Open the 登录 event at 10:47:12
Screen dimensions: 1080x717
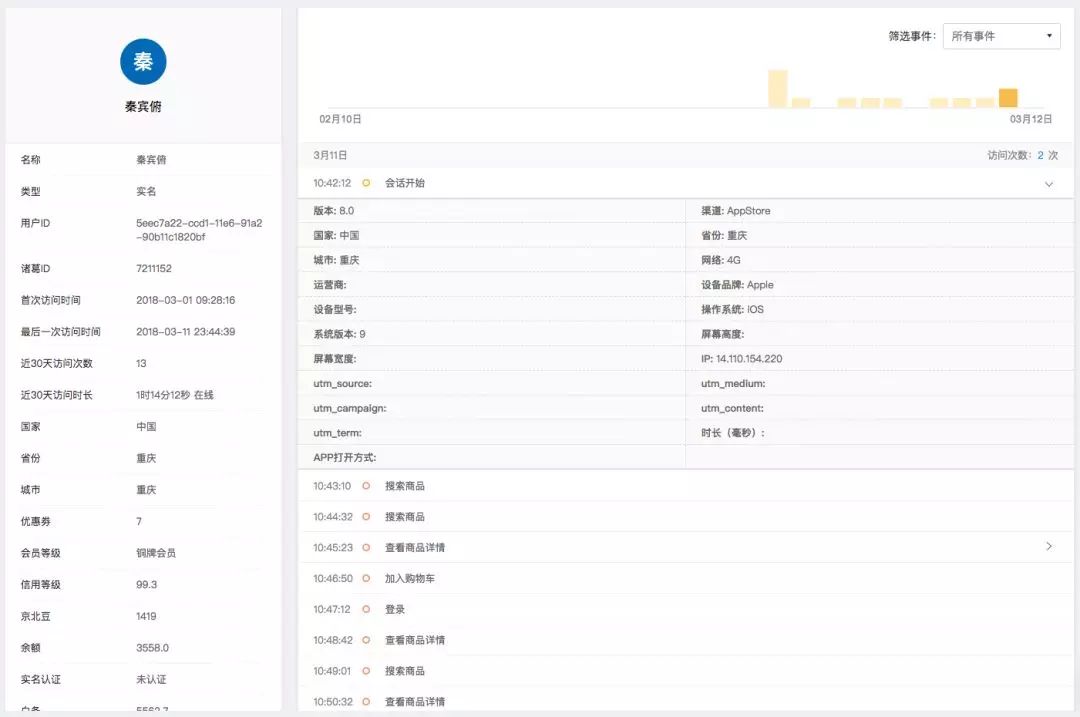tap(685, 610)
